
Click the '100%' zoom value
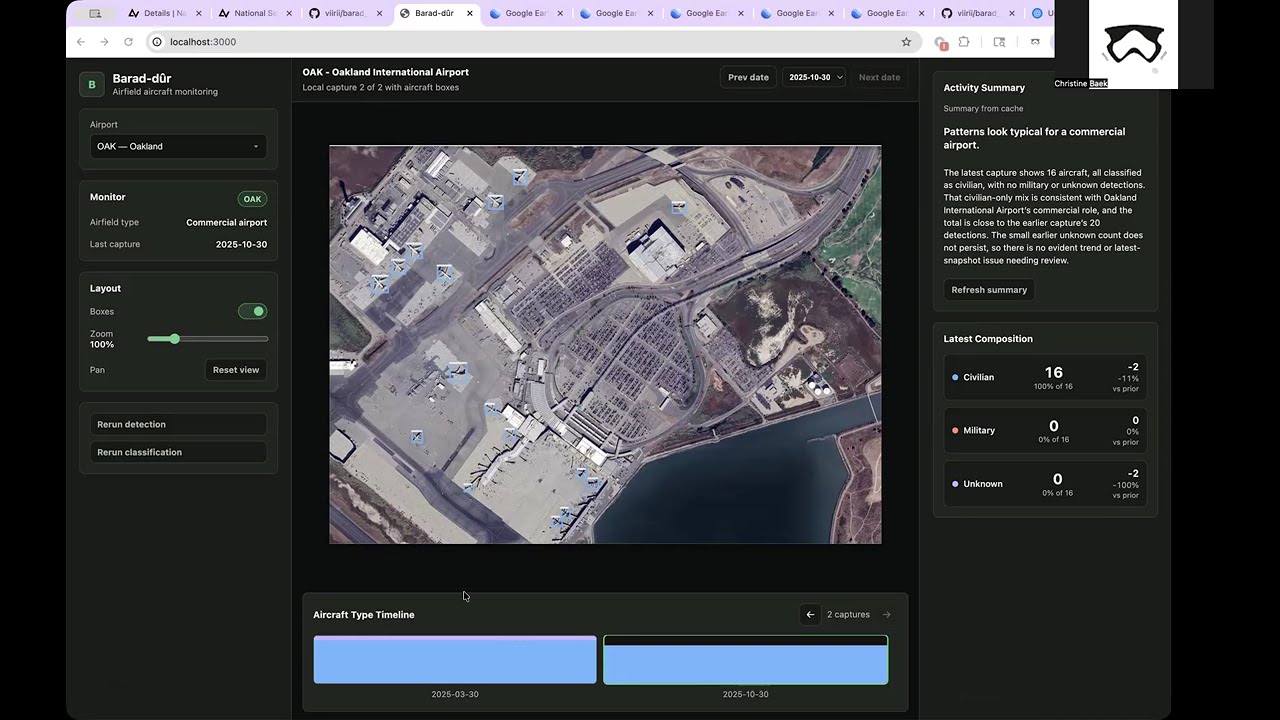point(102,345)
